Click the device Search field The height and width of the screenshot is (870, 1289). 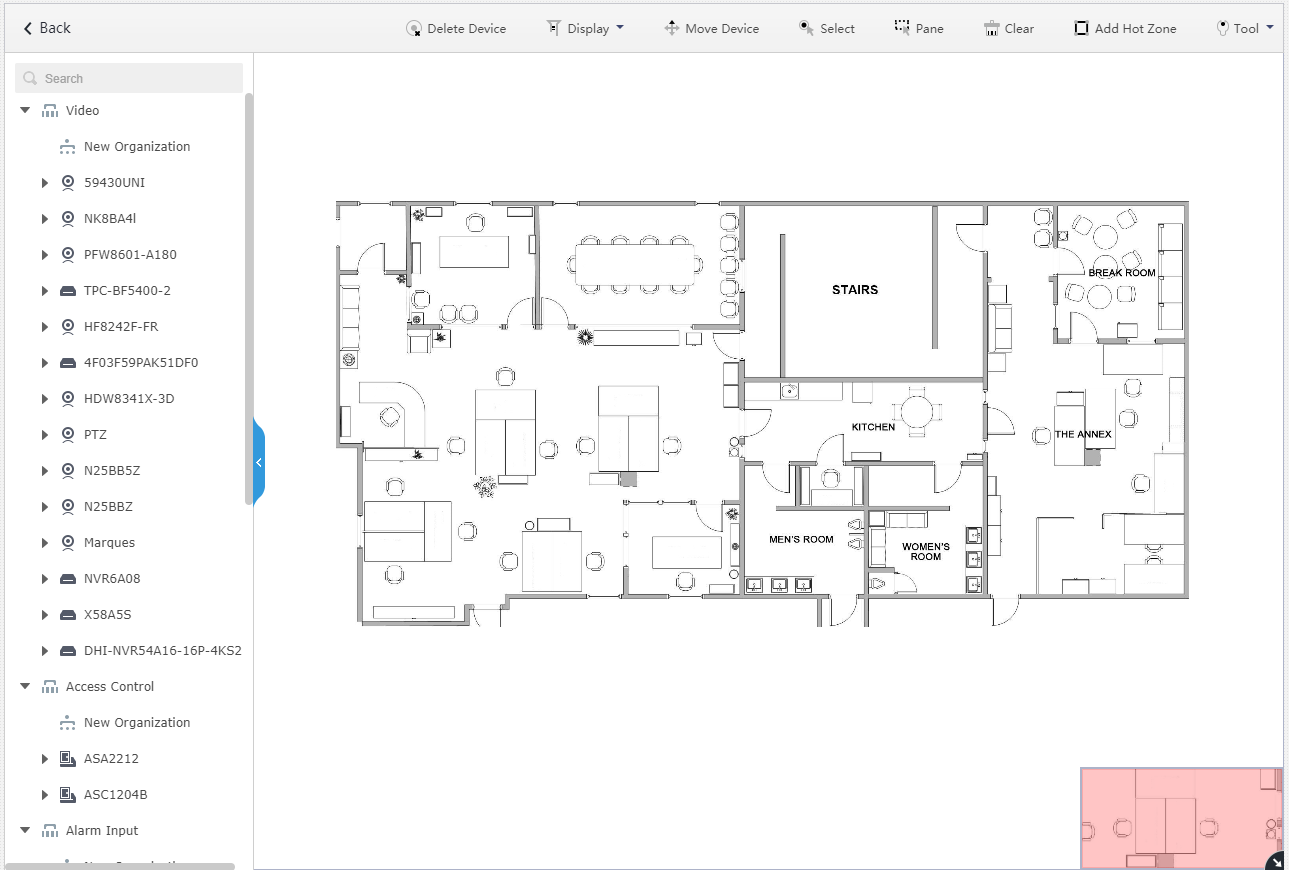(129, 78)
